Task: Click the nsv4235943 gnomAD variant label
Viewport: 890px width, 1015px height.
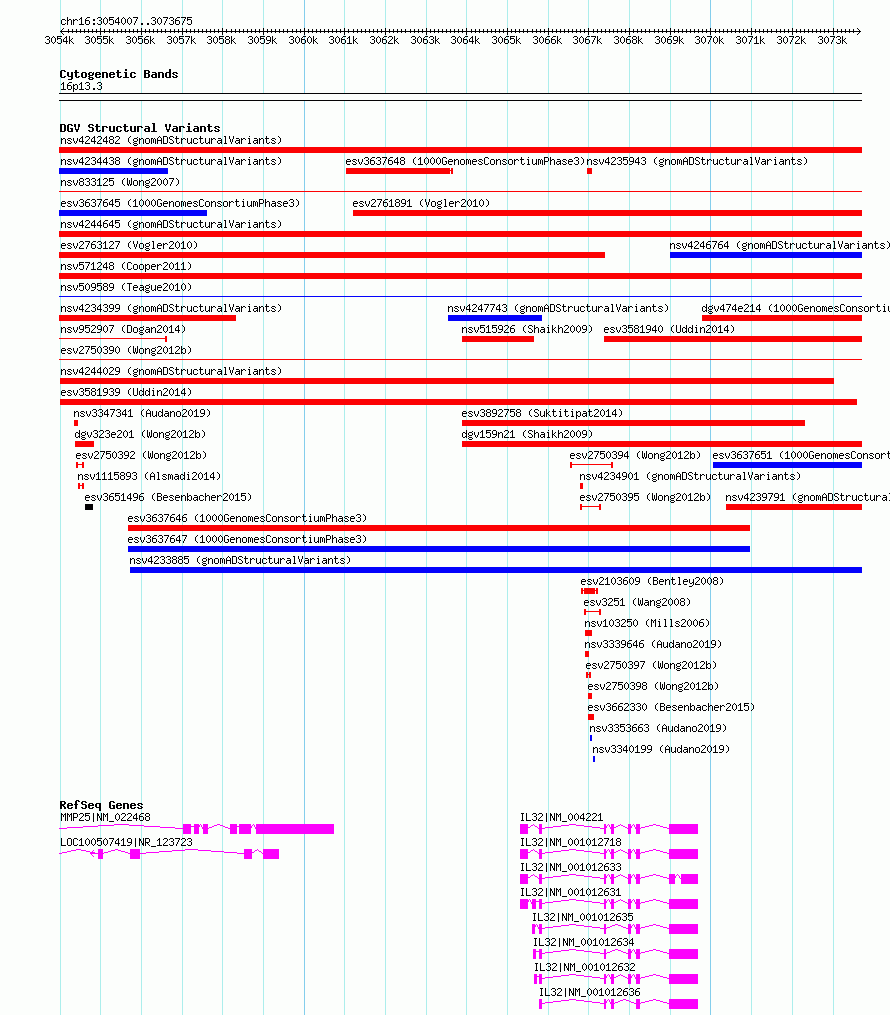Action: coord(697,161)
